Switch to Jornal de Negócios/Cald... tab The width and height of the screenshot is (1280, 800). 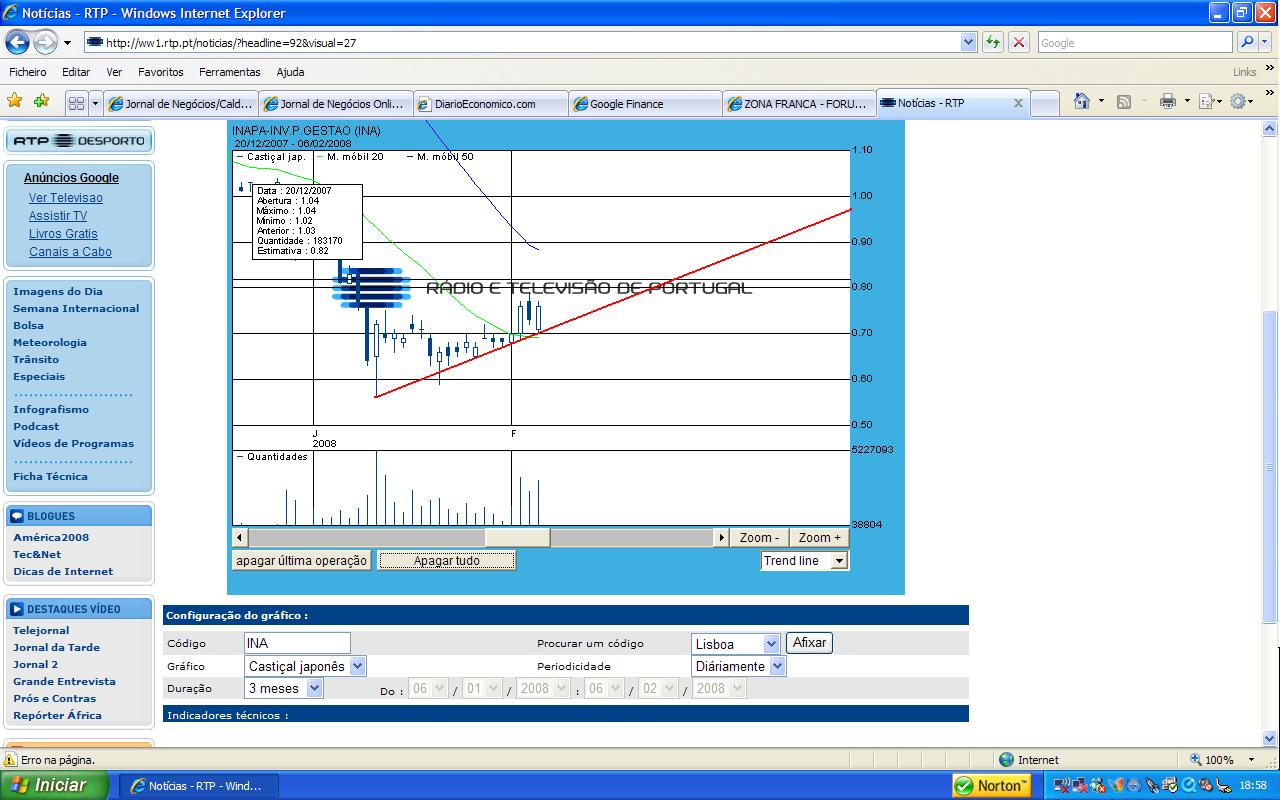point(181,103)
